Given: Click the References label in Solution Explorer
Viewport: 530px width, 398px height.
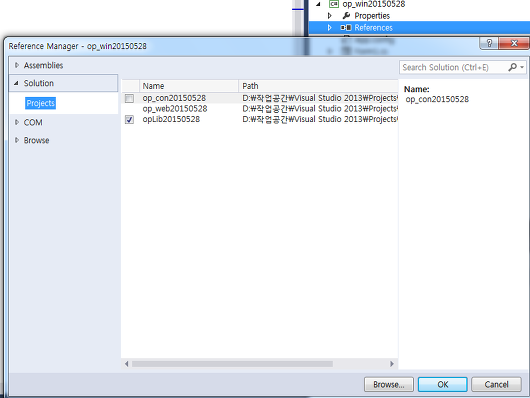Looking at the screenshot, I should 374,28.
